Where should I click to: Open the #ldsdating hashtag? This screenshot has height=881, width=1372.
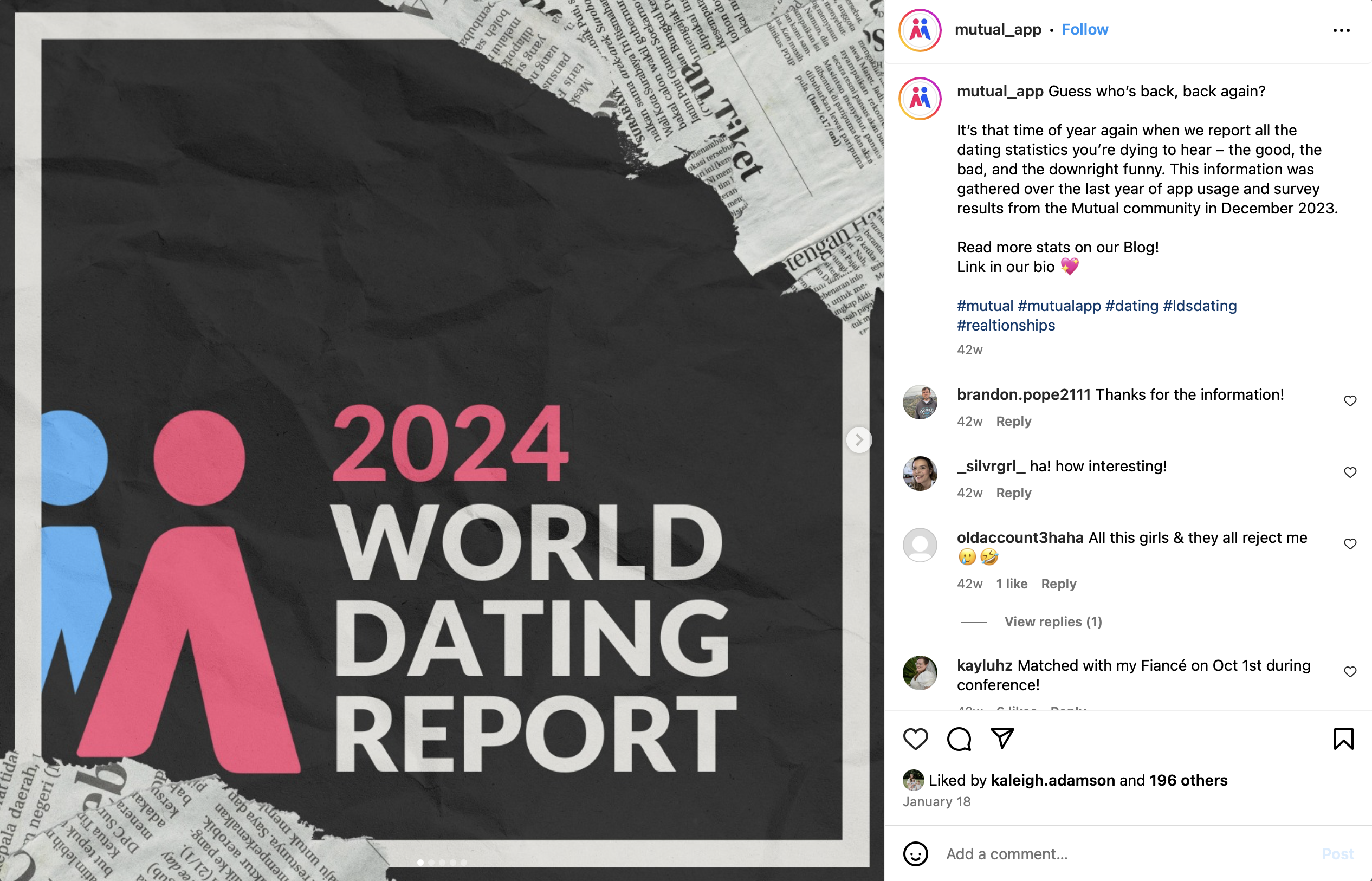pos(1199,306)
